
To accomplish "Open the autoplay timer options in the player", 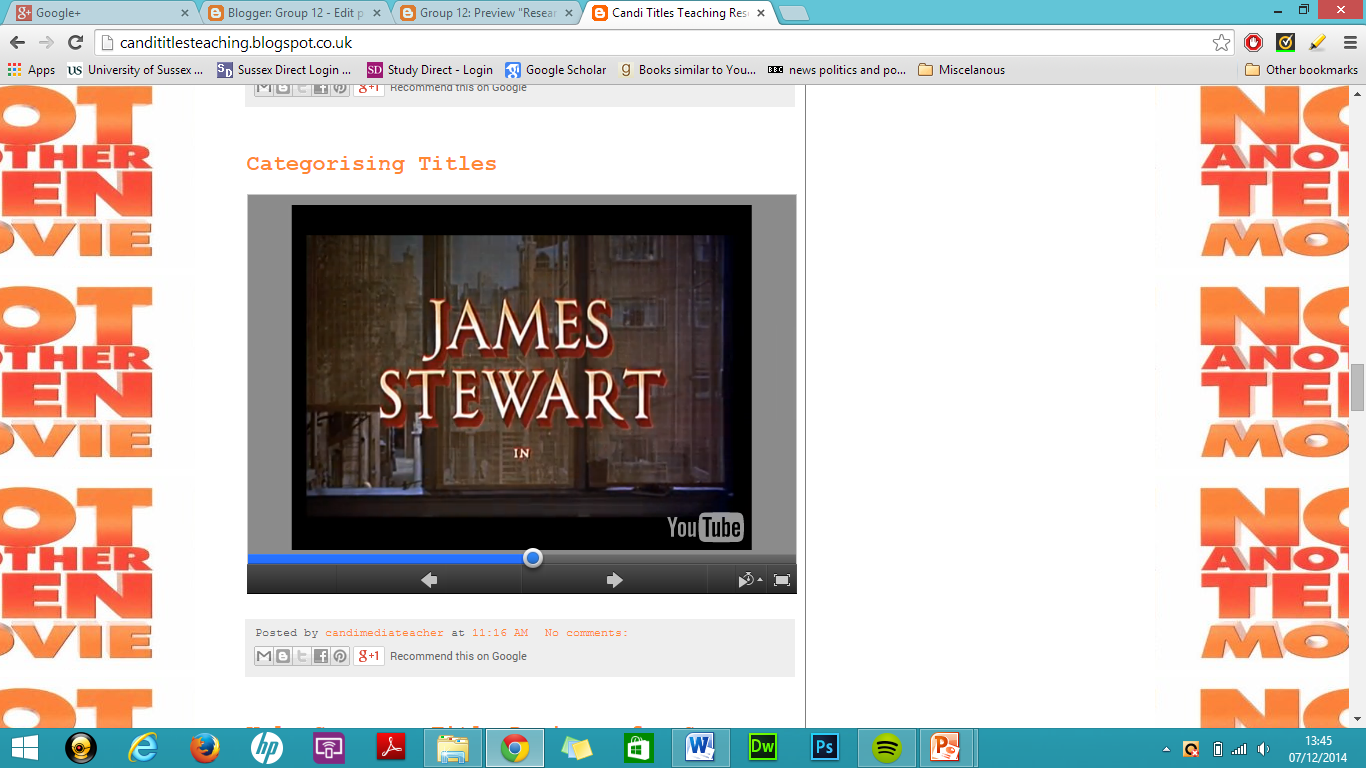I will (749, 580).
